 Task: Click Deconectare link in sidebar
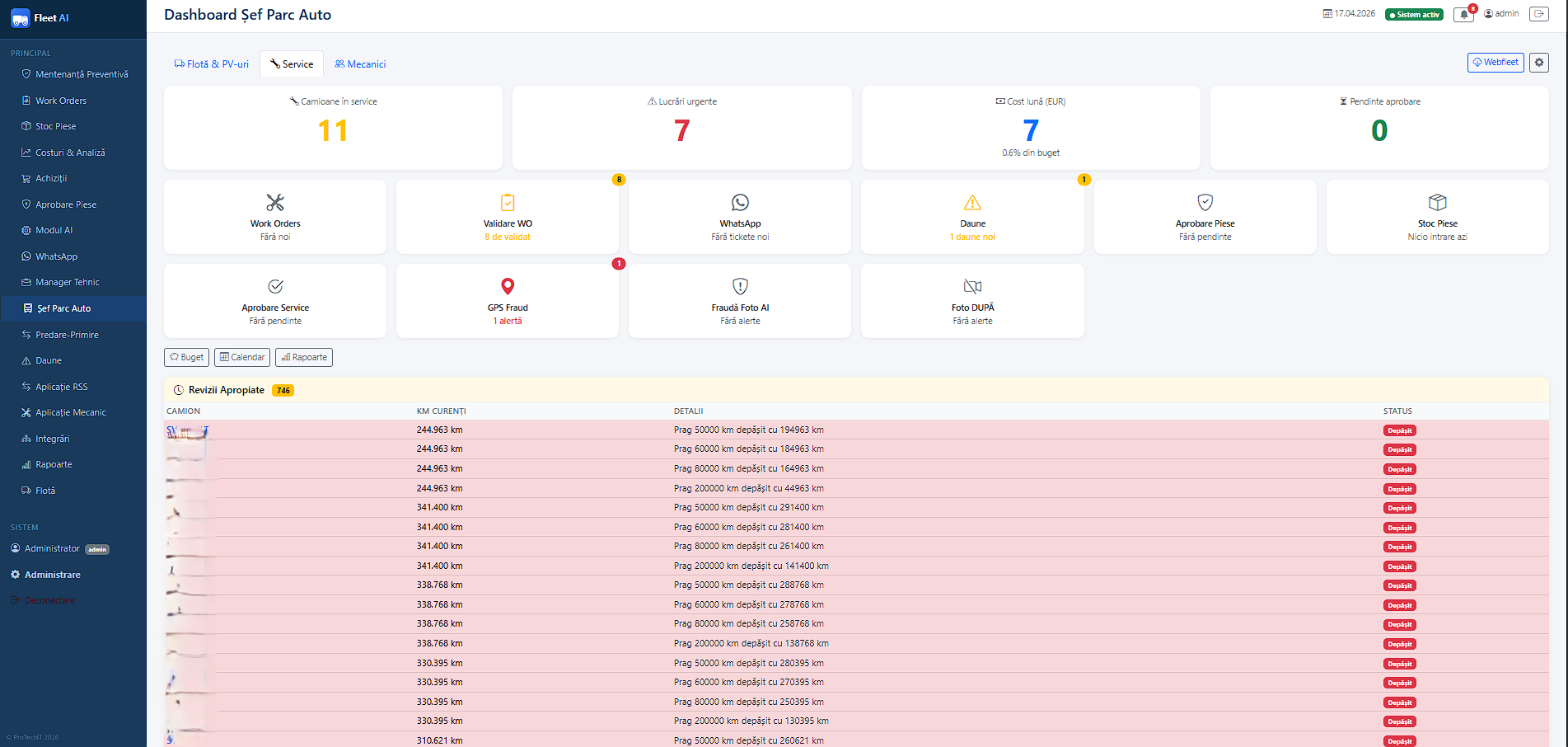[49, 600]
